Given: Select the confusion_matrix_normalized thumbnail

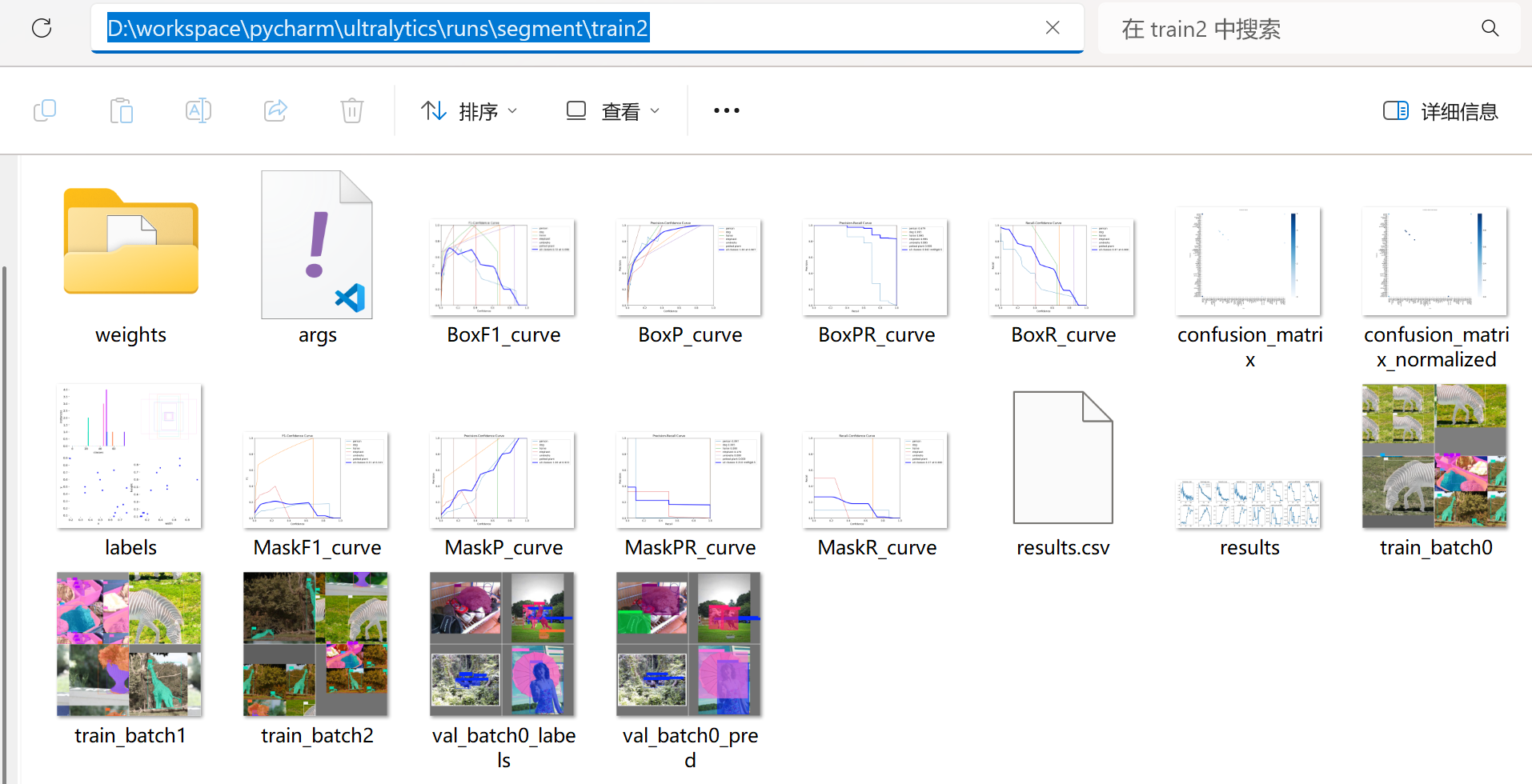Looking at the screenshot, I should coord(1435,262).
